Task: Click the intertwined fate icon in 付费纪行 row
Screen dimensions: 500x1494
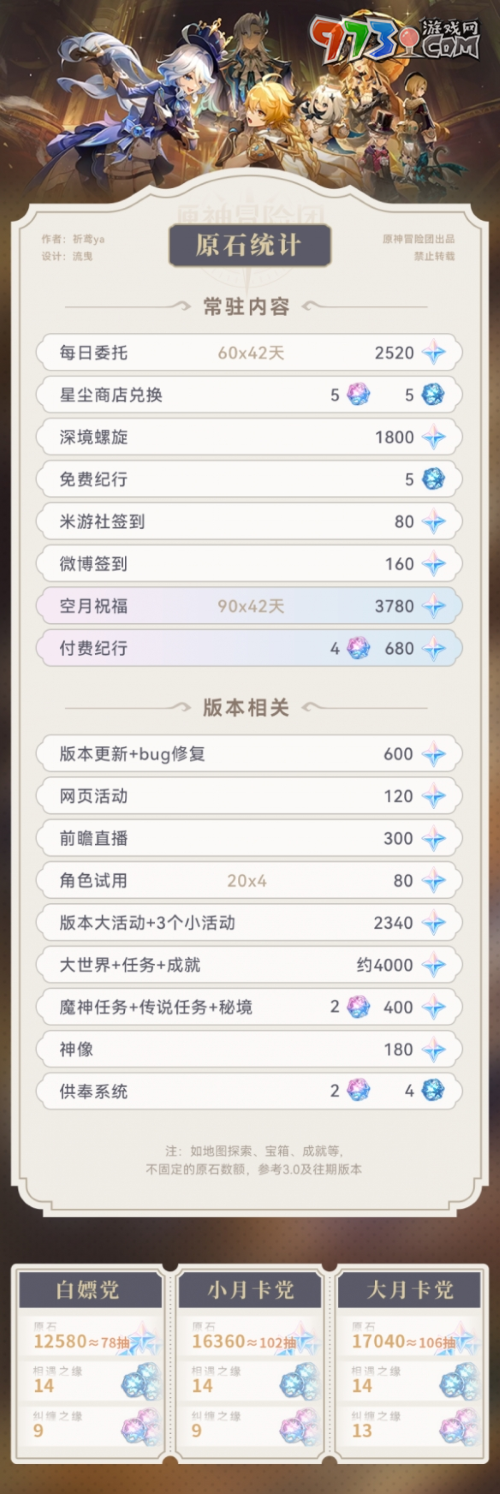Action: [358, 648]
